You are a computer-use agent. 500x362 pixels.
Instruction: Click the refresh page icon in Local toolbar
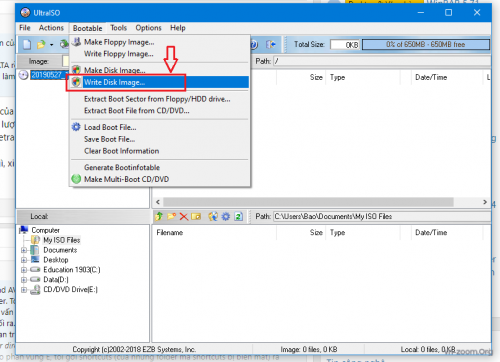pyautogui.click(x=238, y=217)
